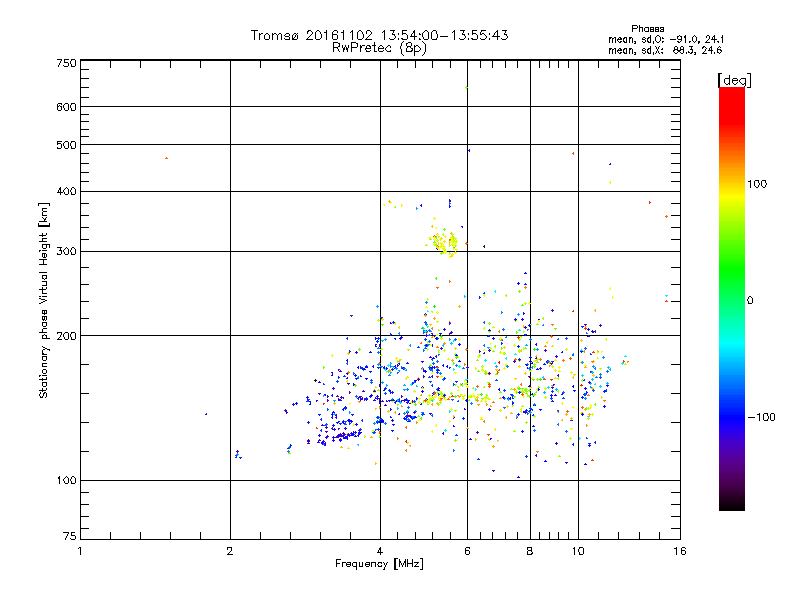
Task: Click the x-axis '4' tick label
Action: tap(380, 551)
